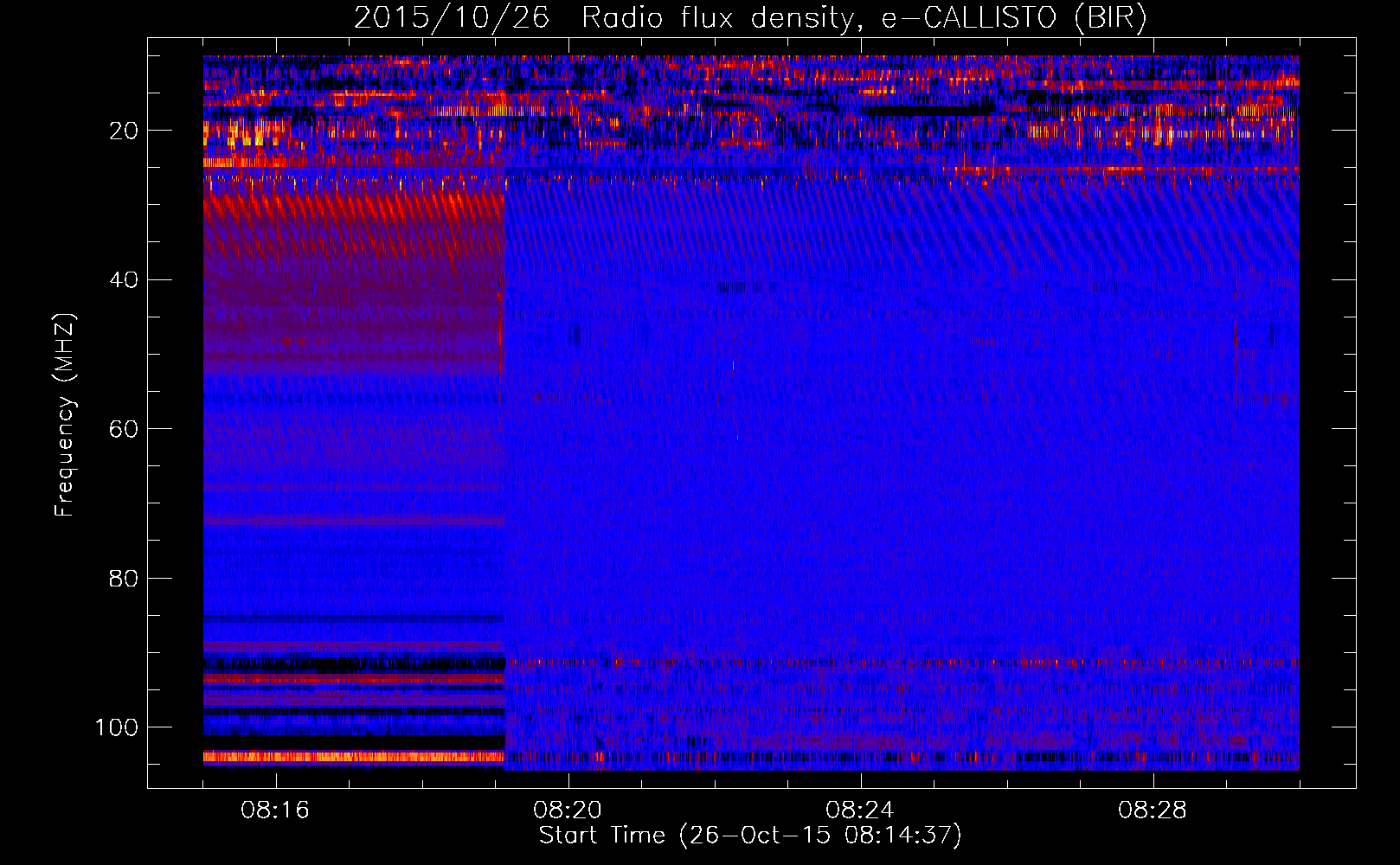The image size is (1400, 865).
Task: Click the 08:28 time tick label
Action: click(x=1153, y=811)
